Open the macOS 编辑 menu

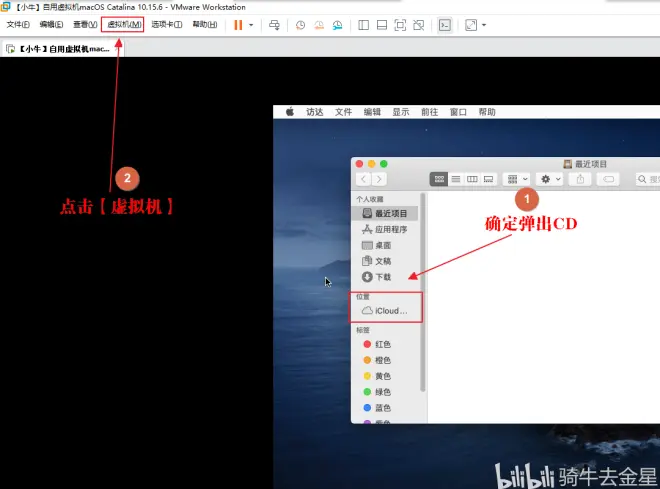tap(372, 112)
